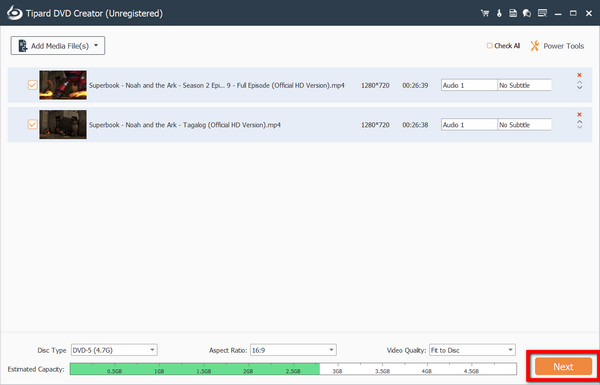Screen dimensions: 600x385
Task: Open No Subtitle selector for Tagalog file
Action: pyautogui.click(x=524, y=125)
